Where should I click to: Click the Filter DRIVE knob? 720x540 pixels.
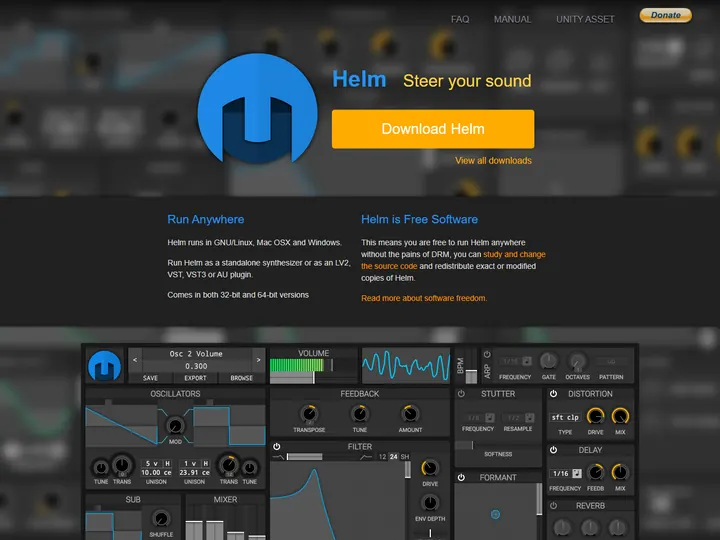click(430, 468)
